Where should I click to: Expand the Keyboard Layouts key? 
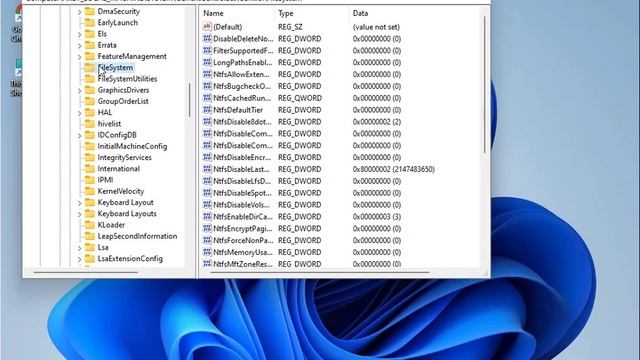(79, 214)
